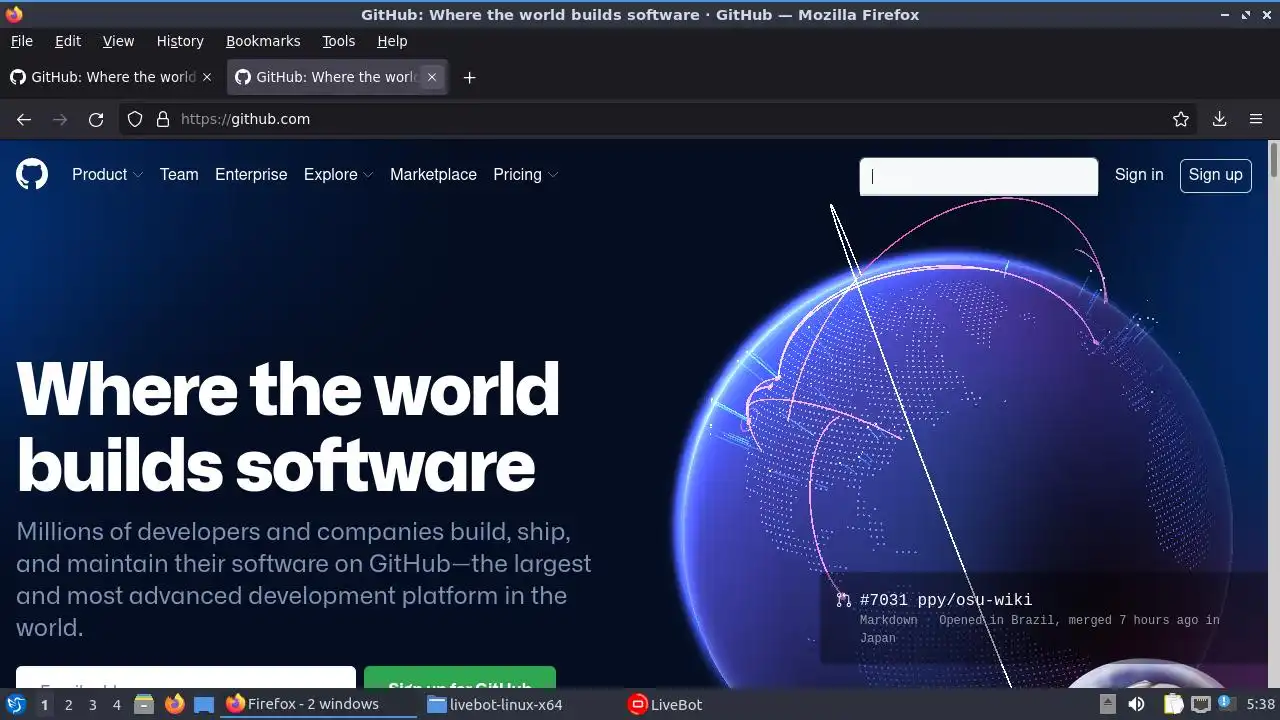This screenshot has height=720, width=1280.
Task: Switch to the first GitHub tab
Action: coord(110,77)
